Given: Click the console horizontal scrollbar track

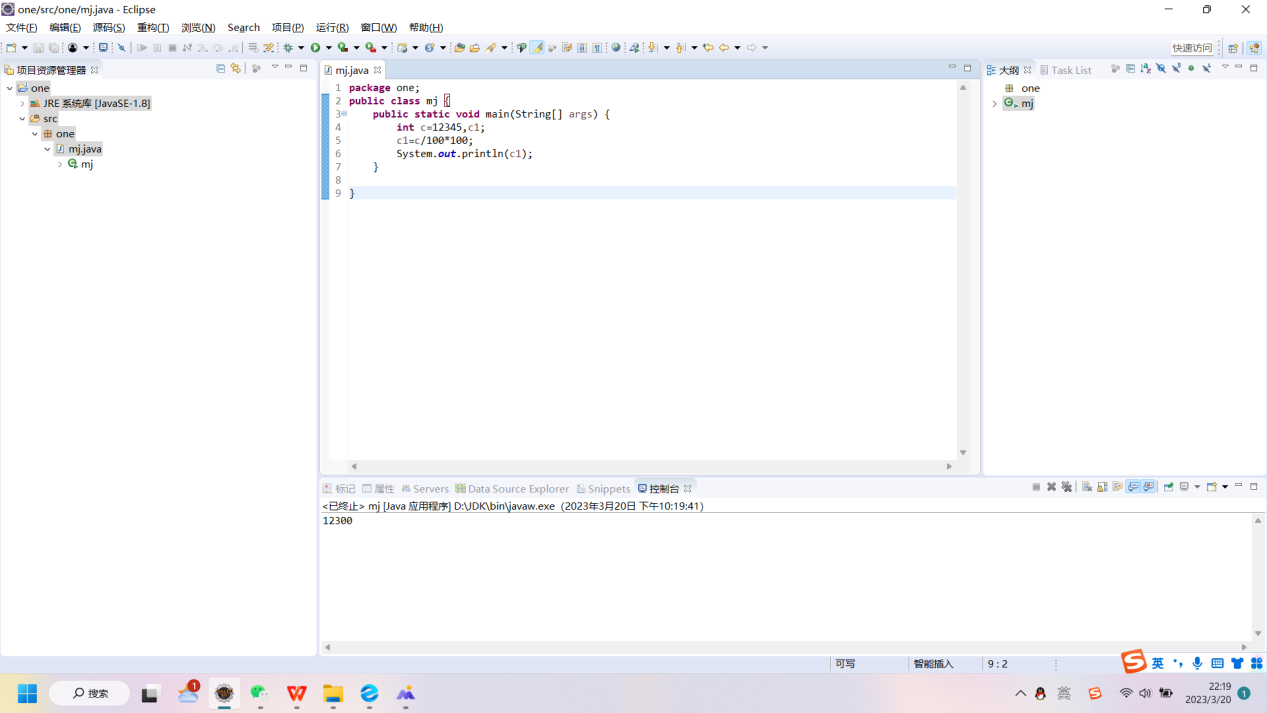Looking at the screenshot, I should tap(785, 647).
